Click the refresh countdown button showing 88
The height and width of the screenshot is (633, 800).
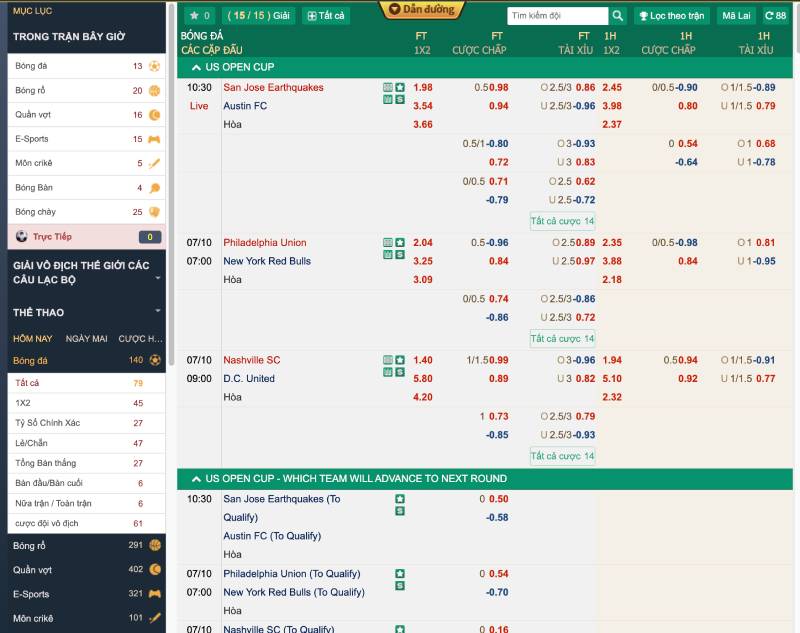click(x=776, y=16)
